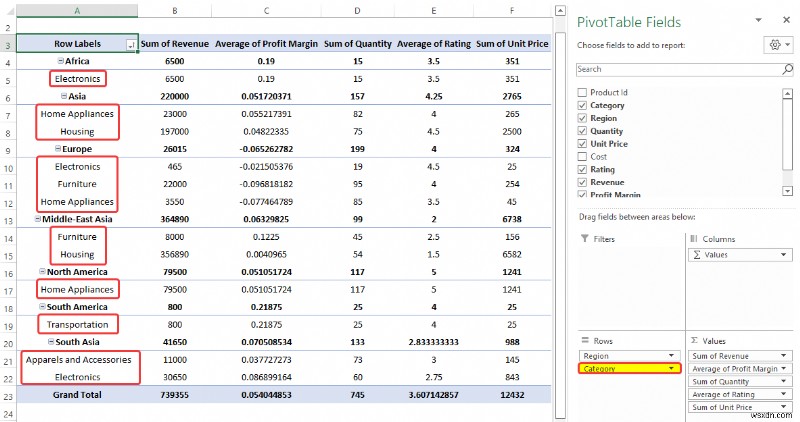Select the grand total revenue 739355 cell

click(174, 395)
